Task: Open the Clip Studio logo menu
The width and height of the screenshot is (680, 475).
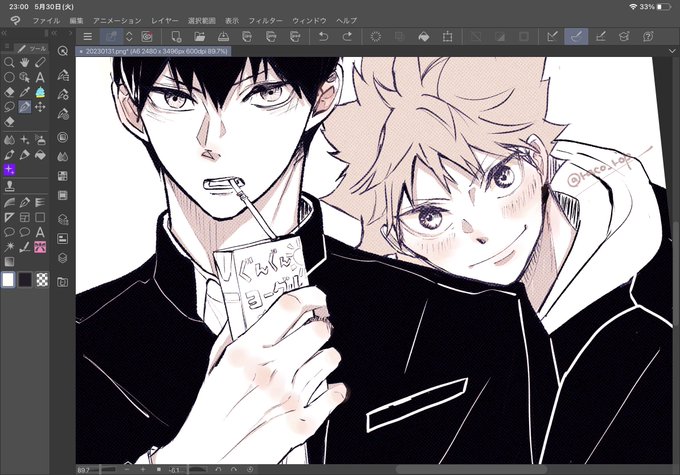Action: click(15, 20)
